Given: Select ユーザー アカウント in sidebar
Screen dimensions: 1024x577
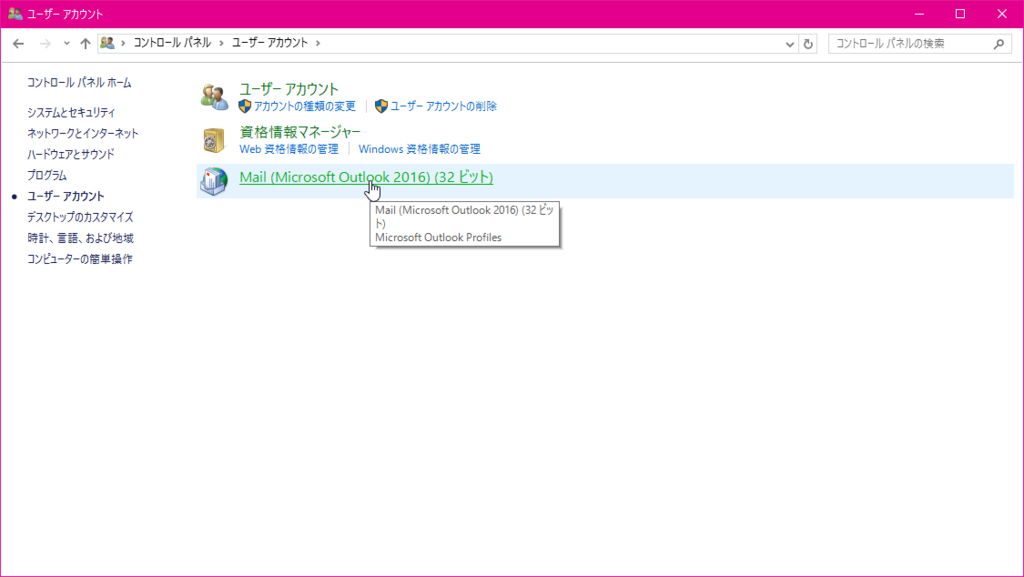Looking at the screenshot, I should 65,196.
